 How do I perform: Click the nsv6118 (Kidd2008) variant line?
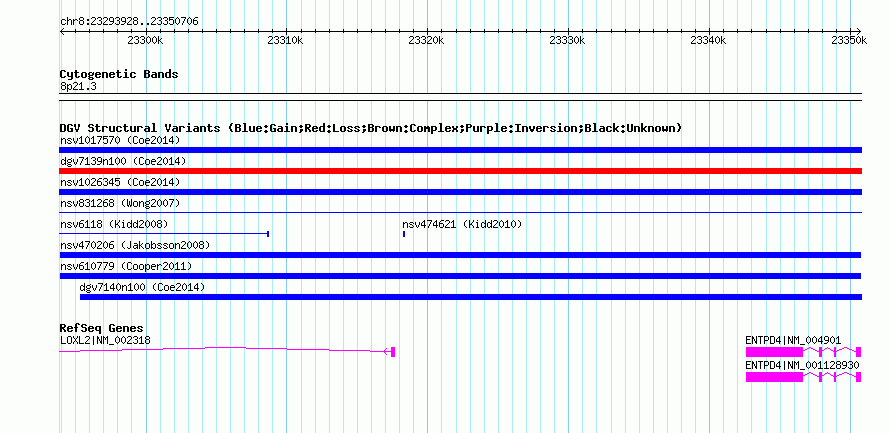(164, 233)
